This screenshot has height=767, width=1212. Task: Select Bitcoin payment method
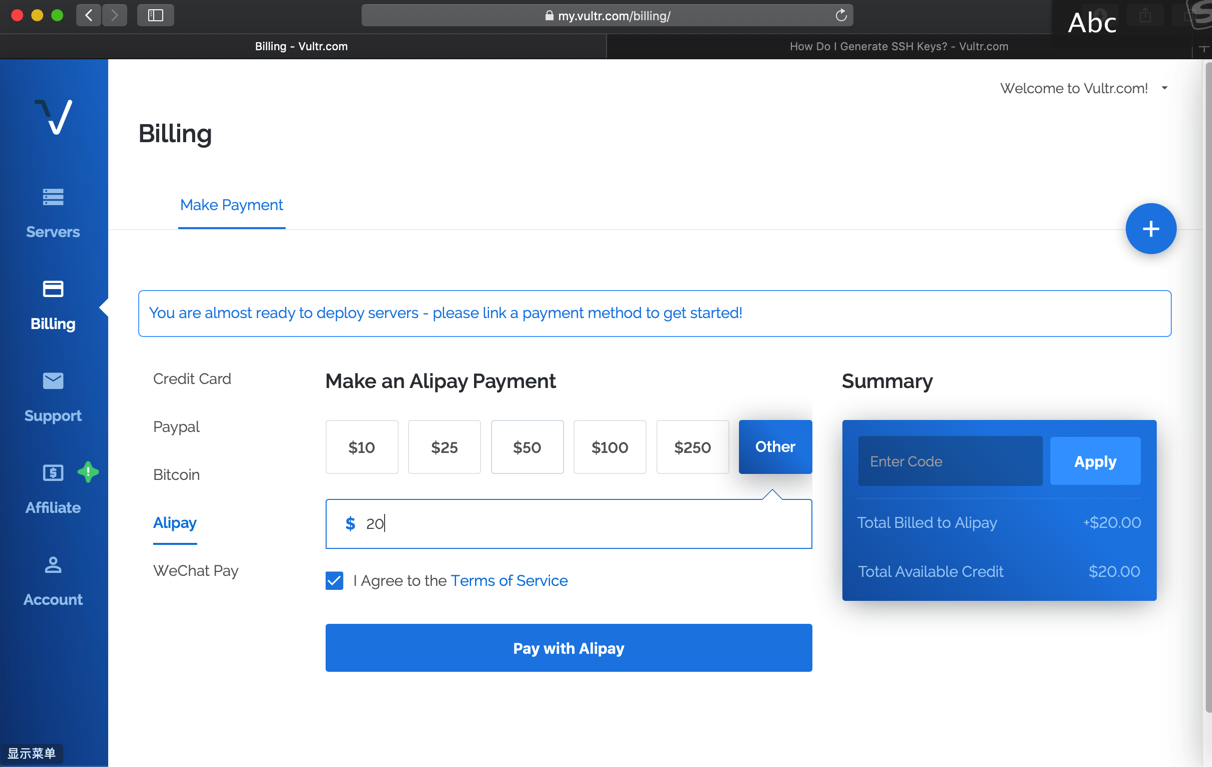click(176, 475)
